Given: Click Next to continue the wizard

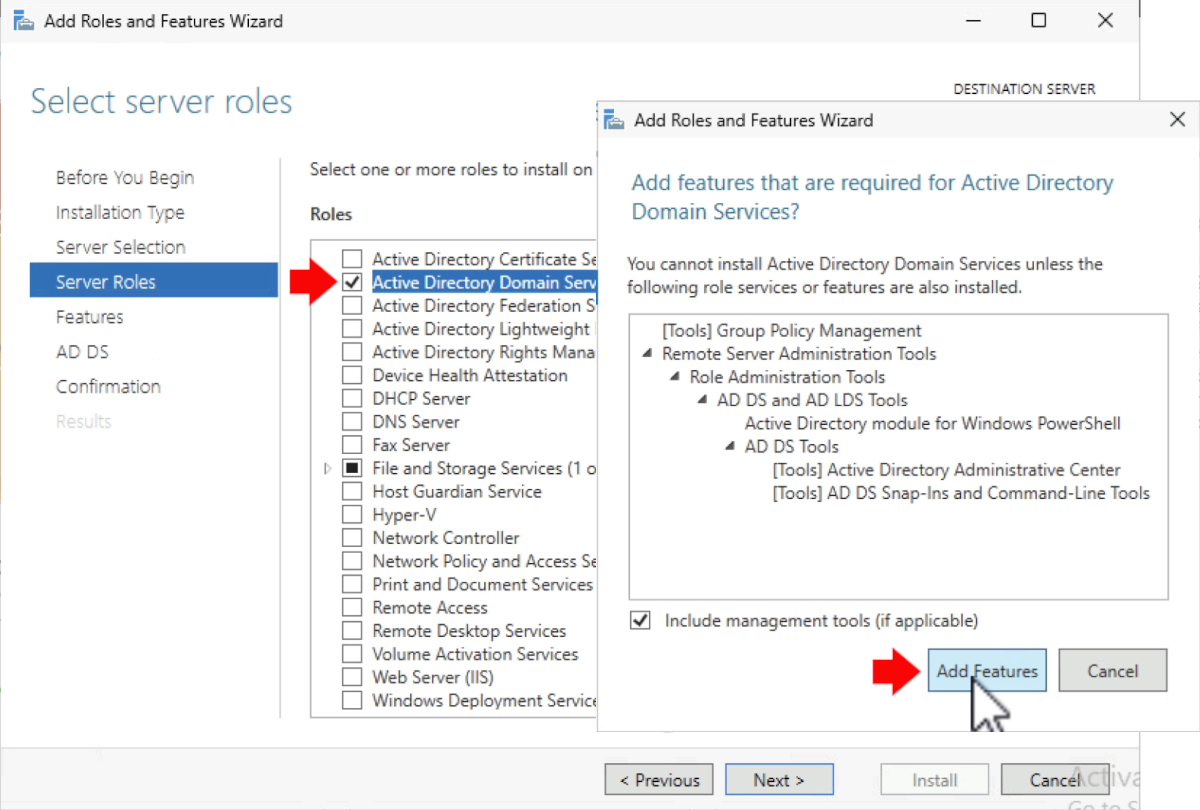Looking at the screenshot, I should 779,779.
